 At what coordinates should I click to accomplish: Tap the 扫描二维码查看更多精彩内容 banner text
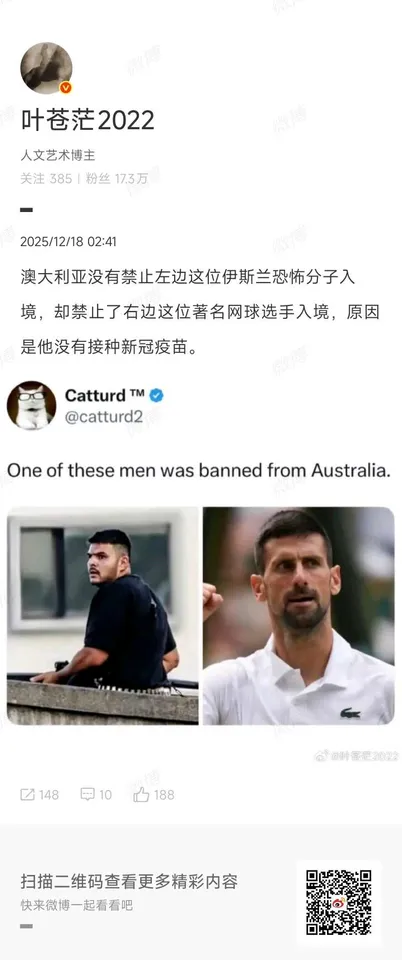click(129, 882)
